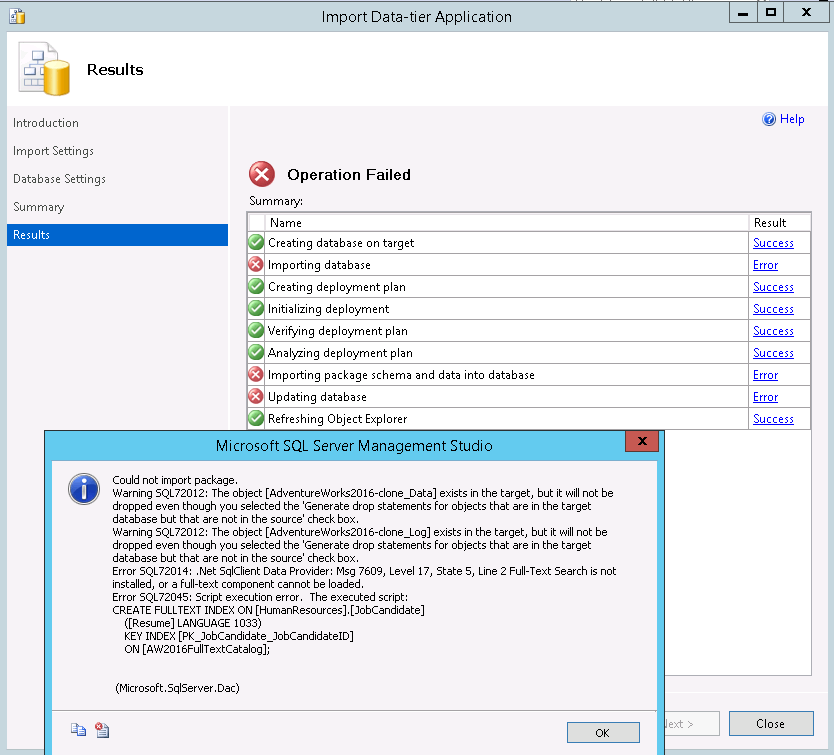Click OK in the Management Studio dialog
834x755 pixels.
603,733
